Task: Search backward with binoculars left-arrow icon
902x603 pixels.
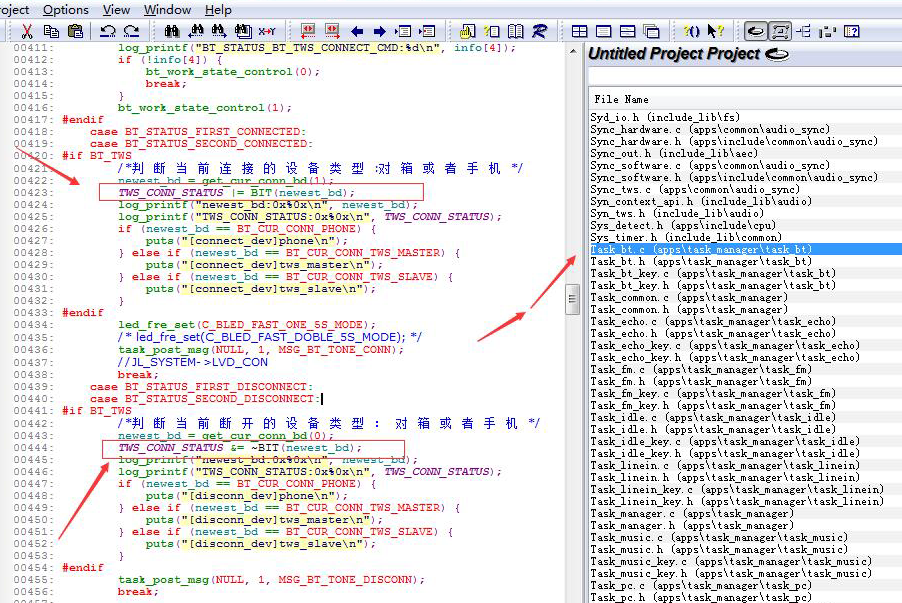Action: 196,31
